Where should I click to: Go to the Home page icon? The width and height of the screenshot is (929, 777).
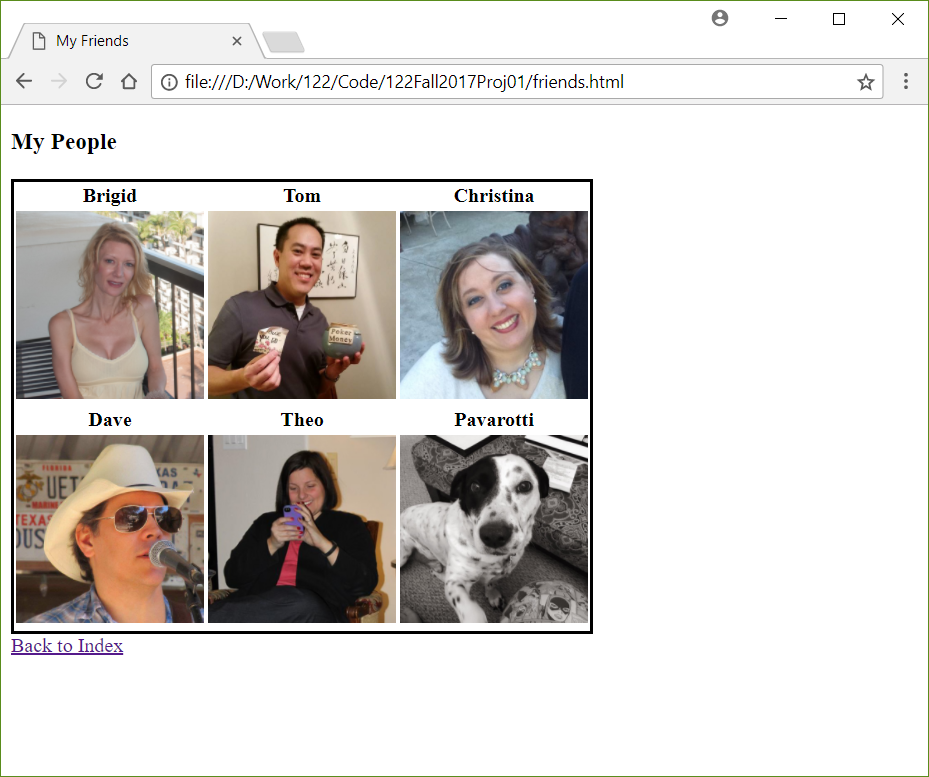(129, 81)
